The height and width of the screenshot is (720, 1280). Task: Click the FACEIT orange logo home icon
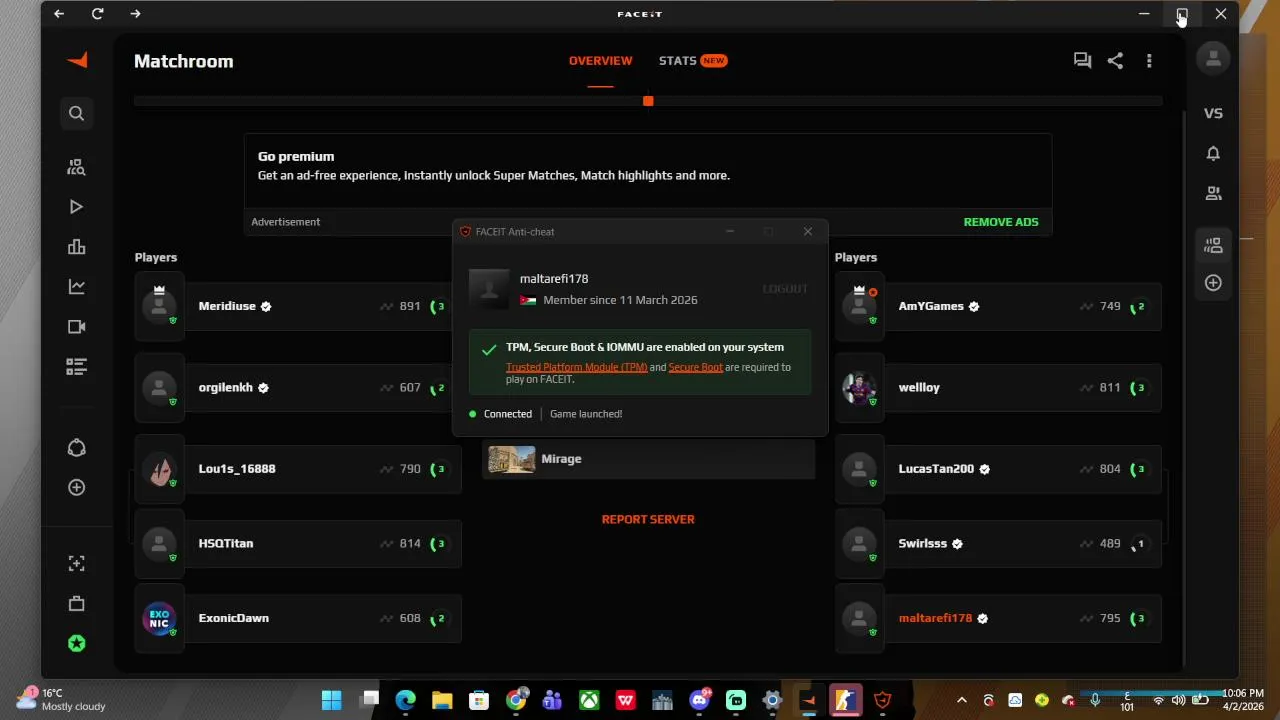[77, 60]
